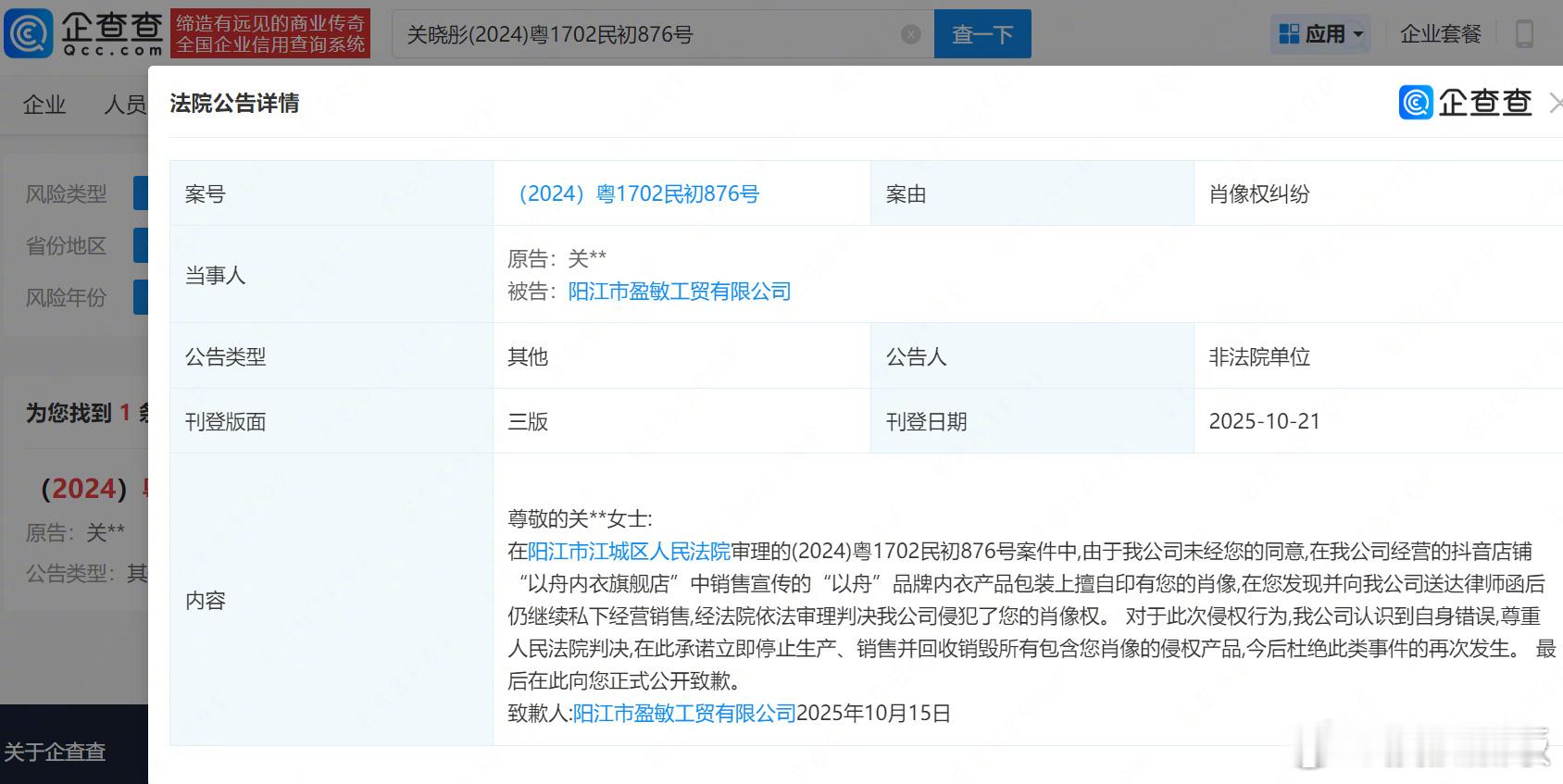Image resolution: width=1563 pixels, height=784 pixels.
Task: Open the 阳江市江城区人民法院 court link
Action: pyautogui.click(x=630, y=552)
